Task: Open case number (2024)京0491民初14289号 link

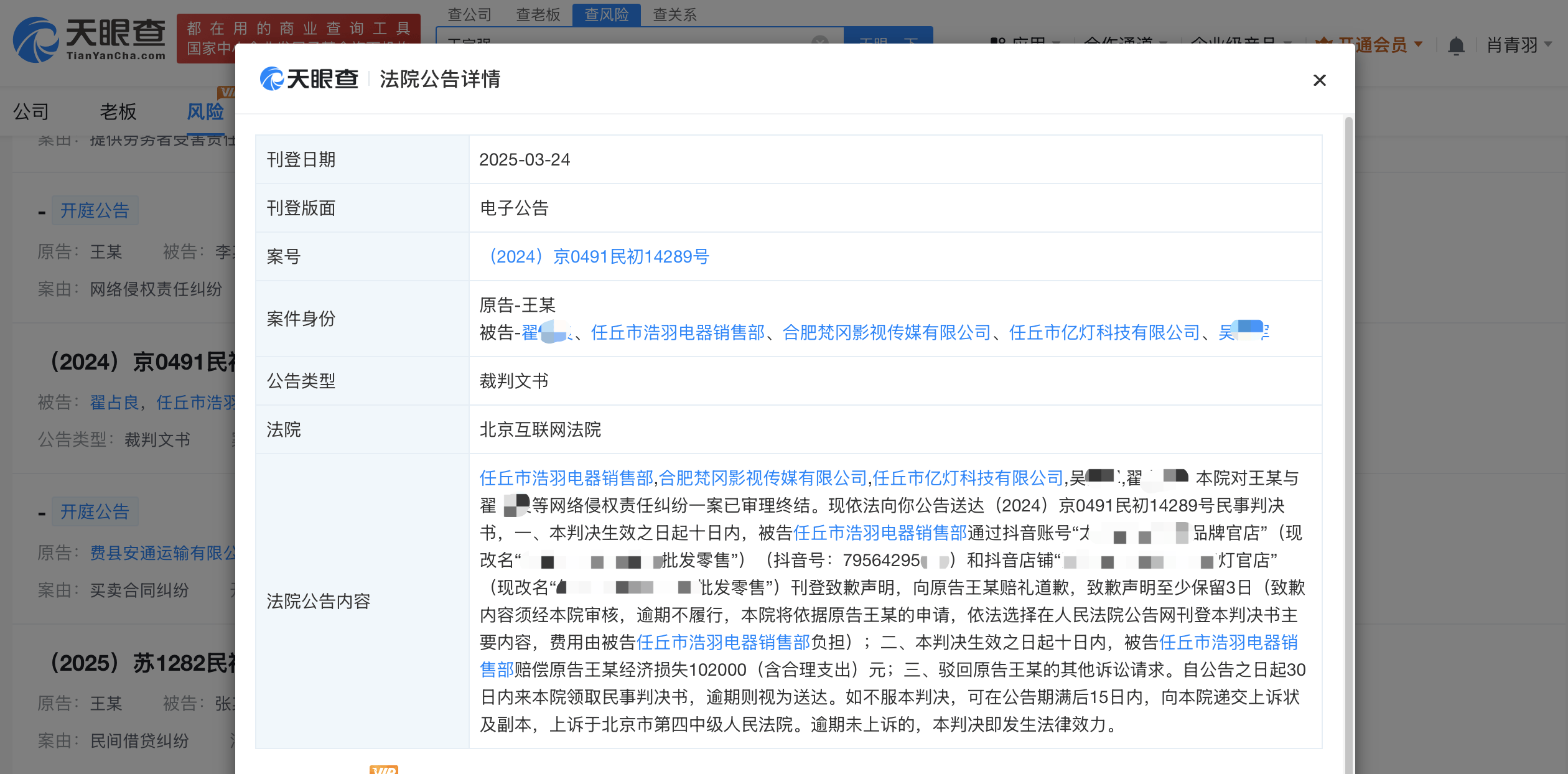Action: (595, 256)
